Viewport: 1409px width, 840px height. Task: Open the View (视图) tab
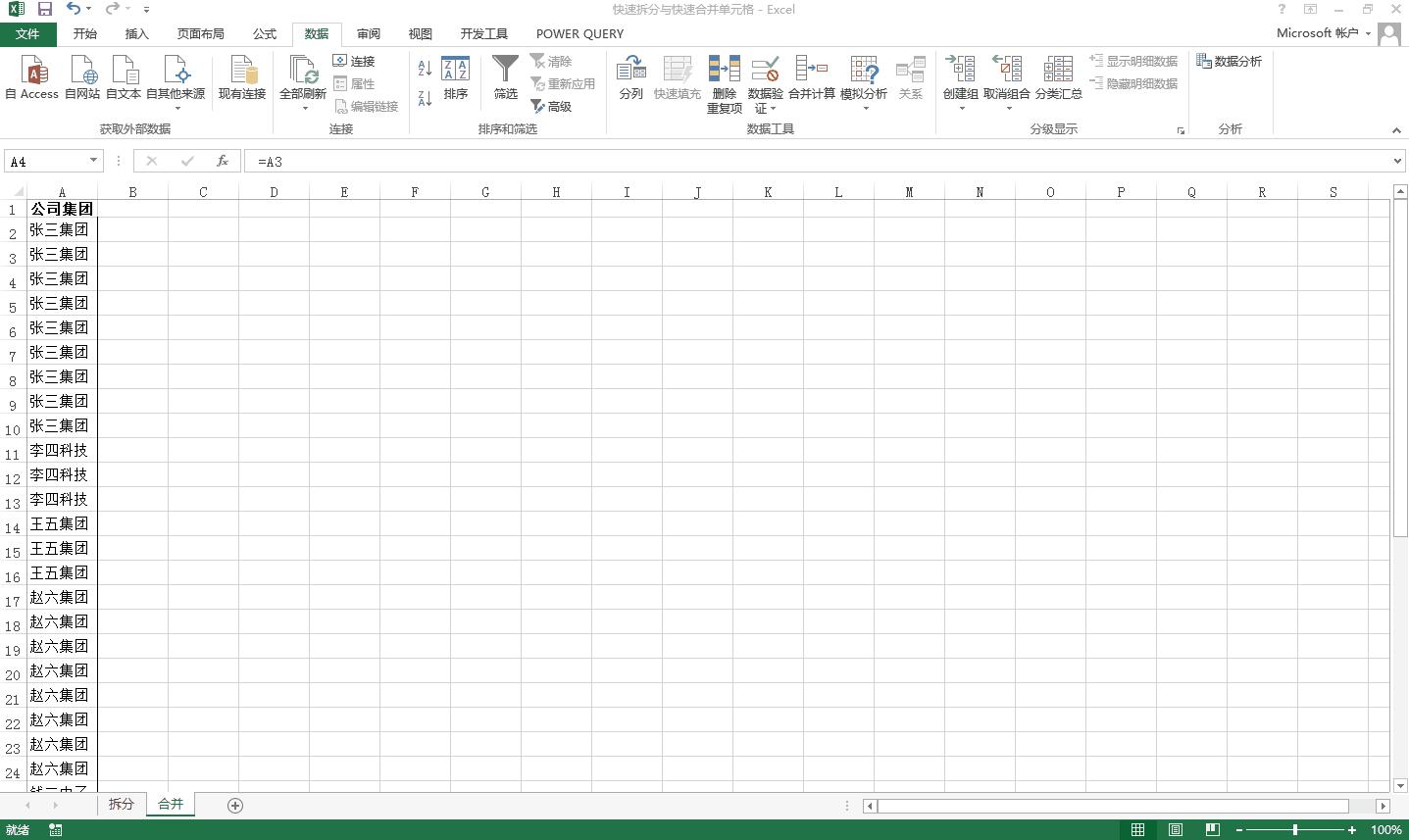[x=421, y=33]
